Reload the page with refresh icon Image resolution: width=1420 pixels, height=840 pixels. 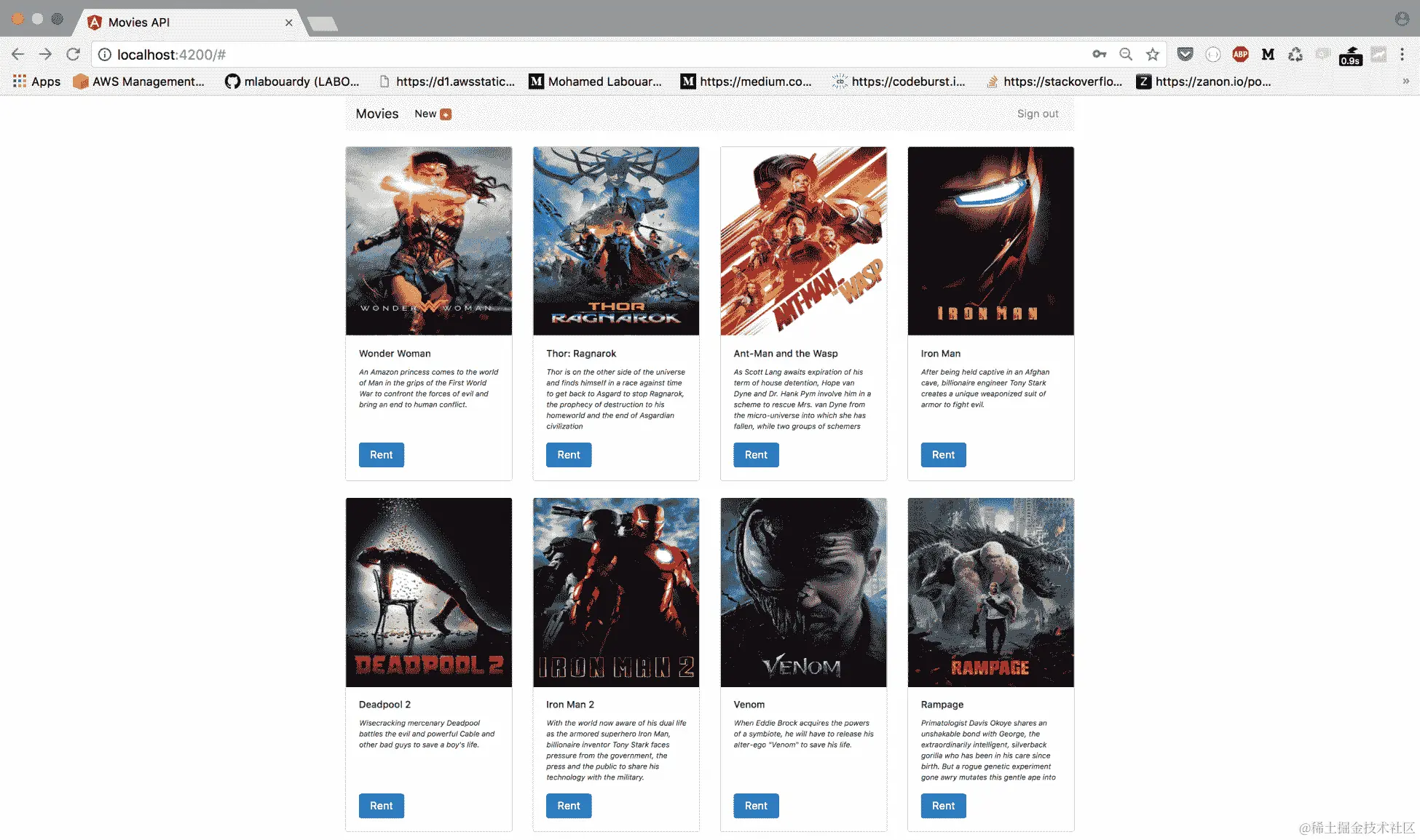click(x=73, y=55)
